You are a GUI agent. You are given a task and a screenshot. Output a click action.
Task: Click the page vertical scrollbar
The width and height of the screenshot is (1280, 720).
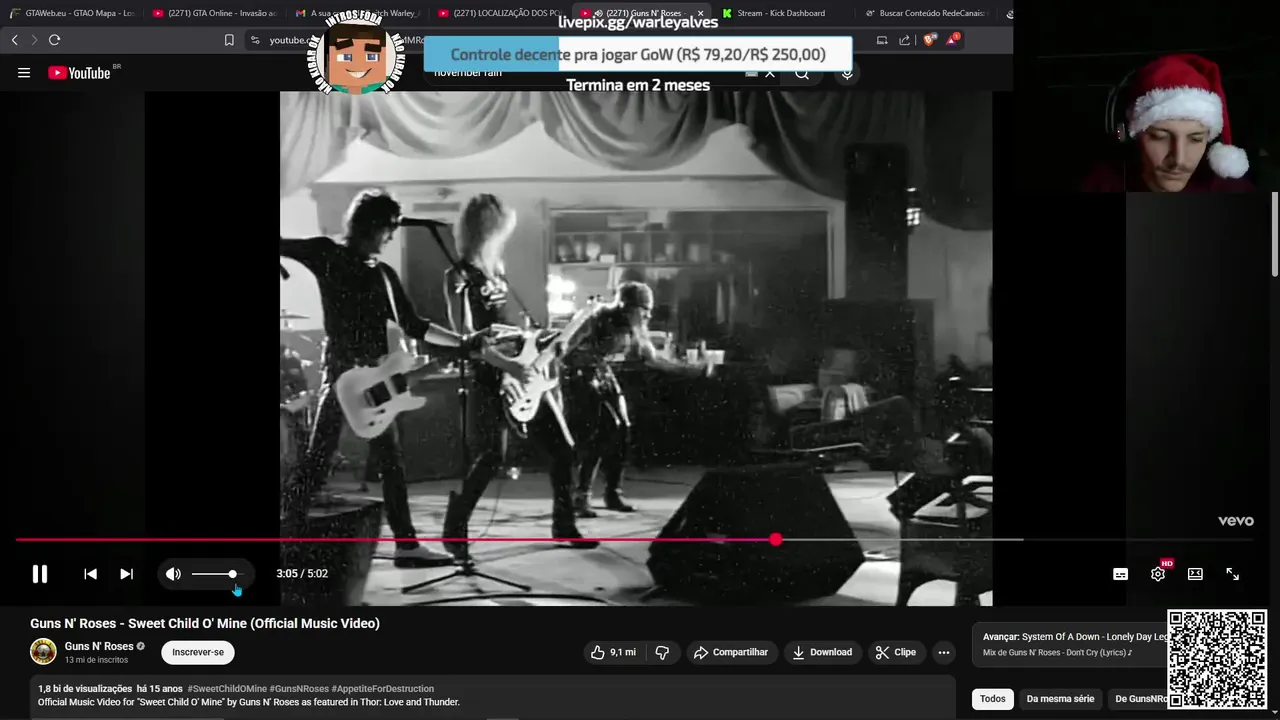1275,234
